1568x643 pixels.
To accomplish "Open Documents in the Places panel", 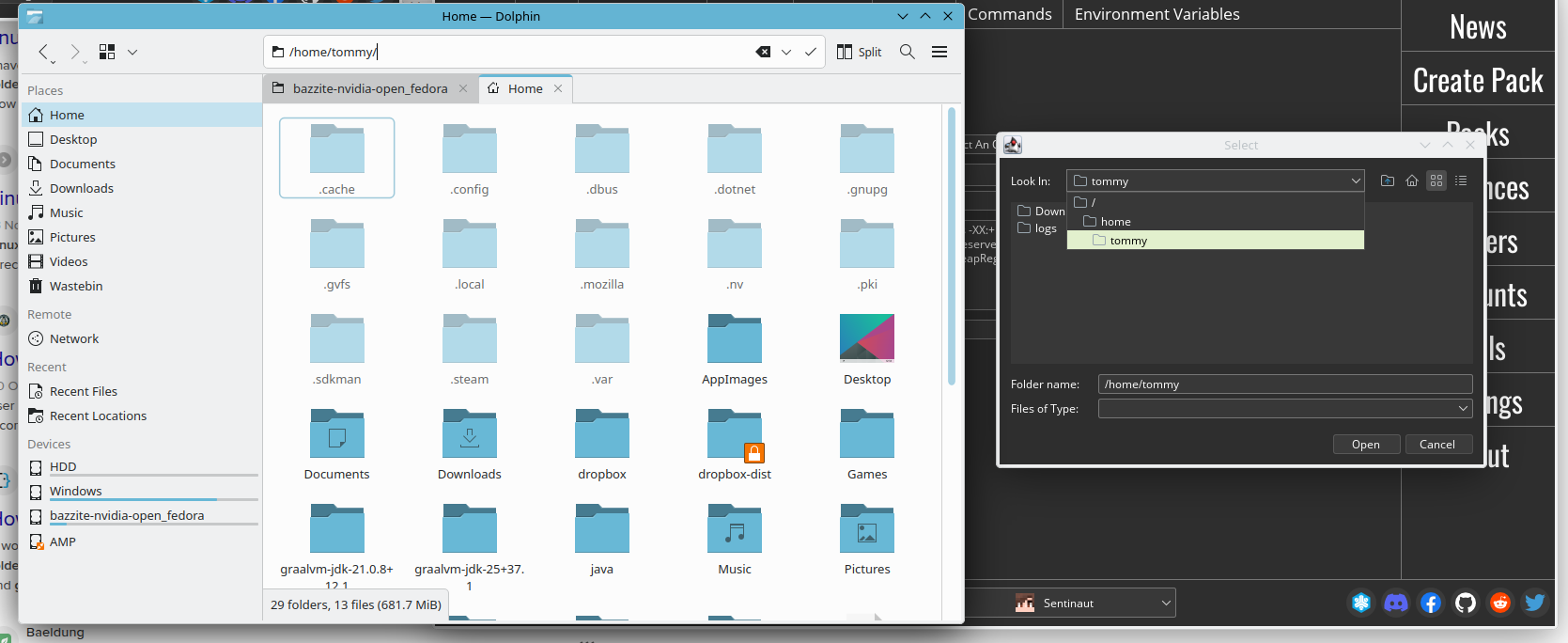I will pyautogui.click(x=141, y=164).
